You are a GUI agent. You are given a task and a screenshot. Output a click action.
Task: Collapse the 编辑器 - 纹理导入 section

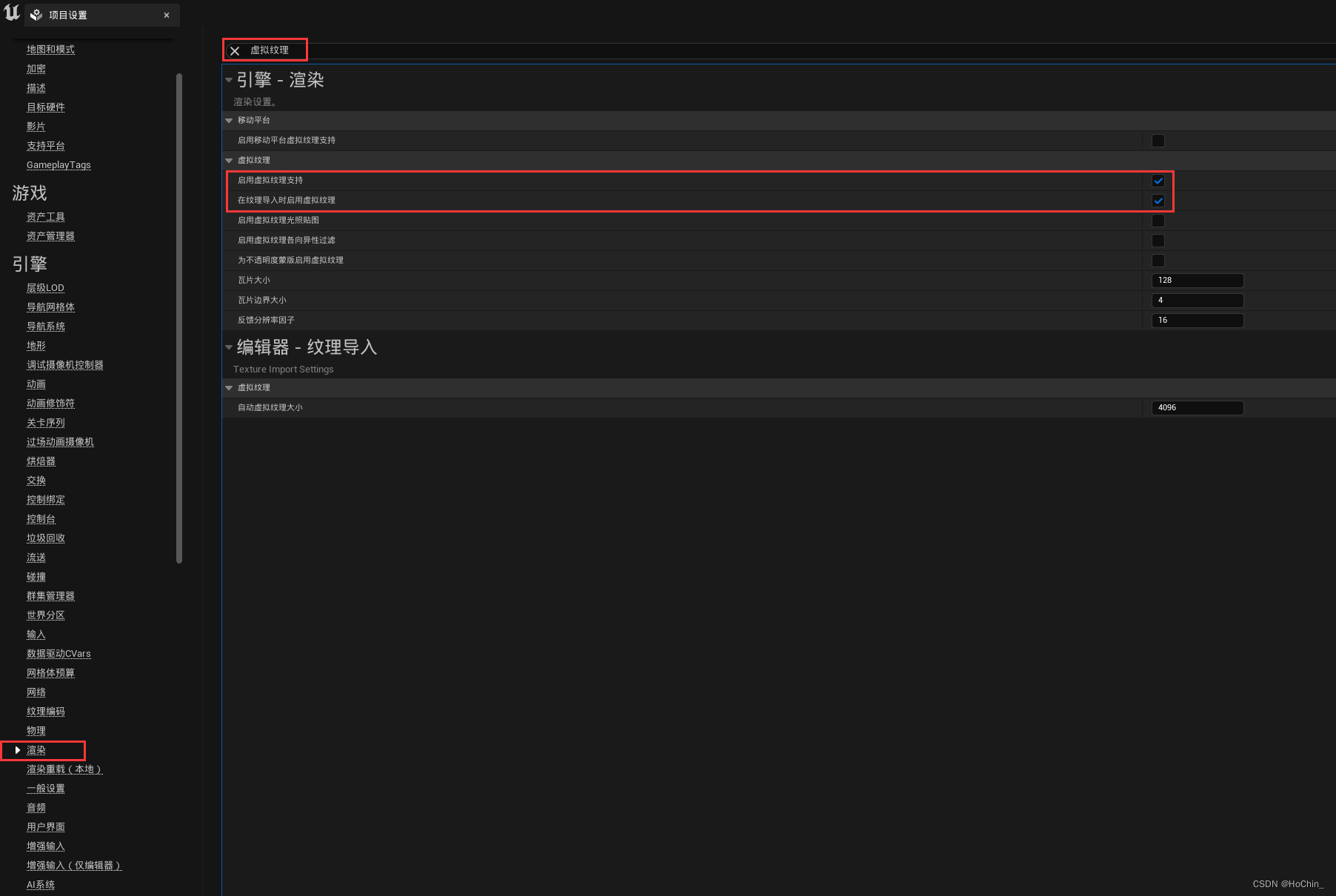(x=229, y=347)
